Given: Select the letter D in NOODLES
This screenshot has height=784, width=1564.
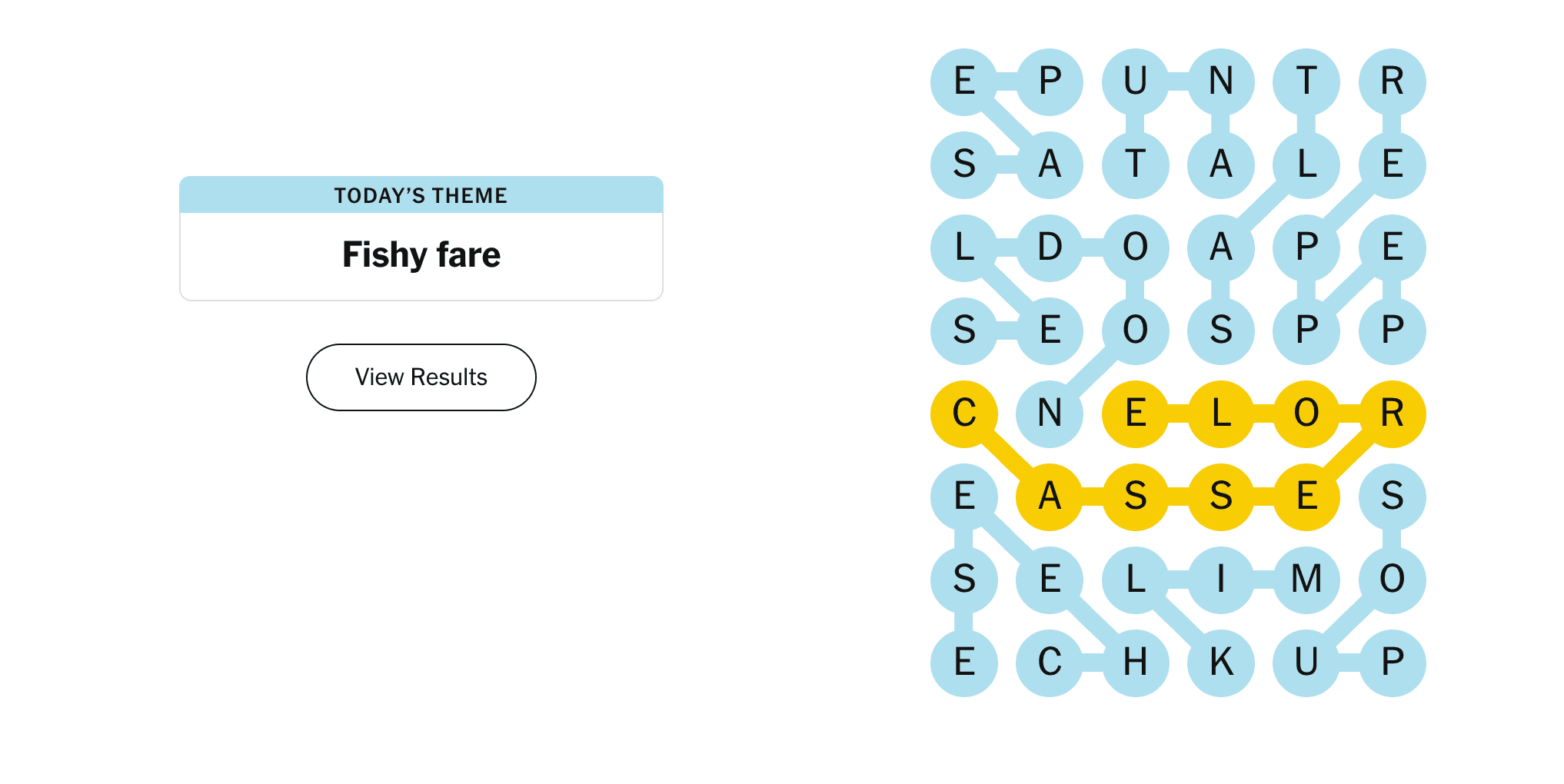Looking at the screenshot, I should point(1050,247).
